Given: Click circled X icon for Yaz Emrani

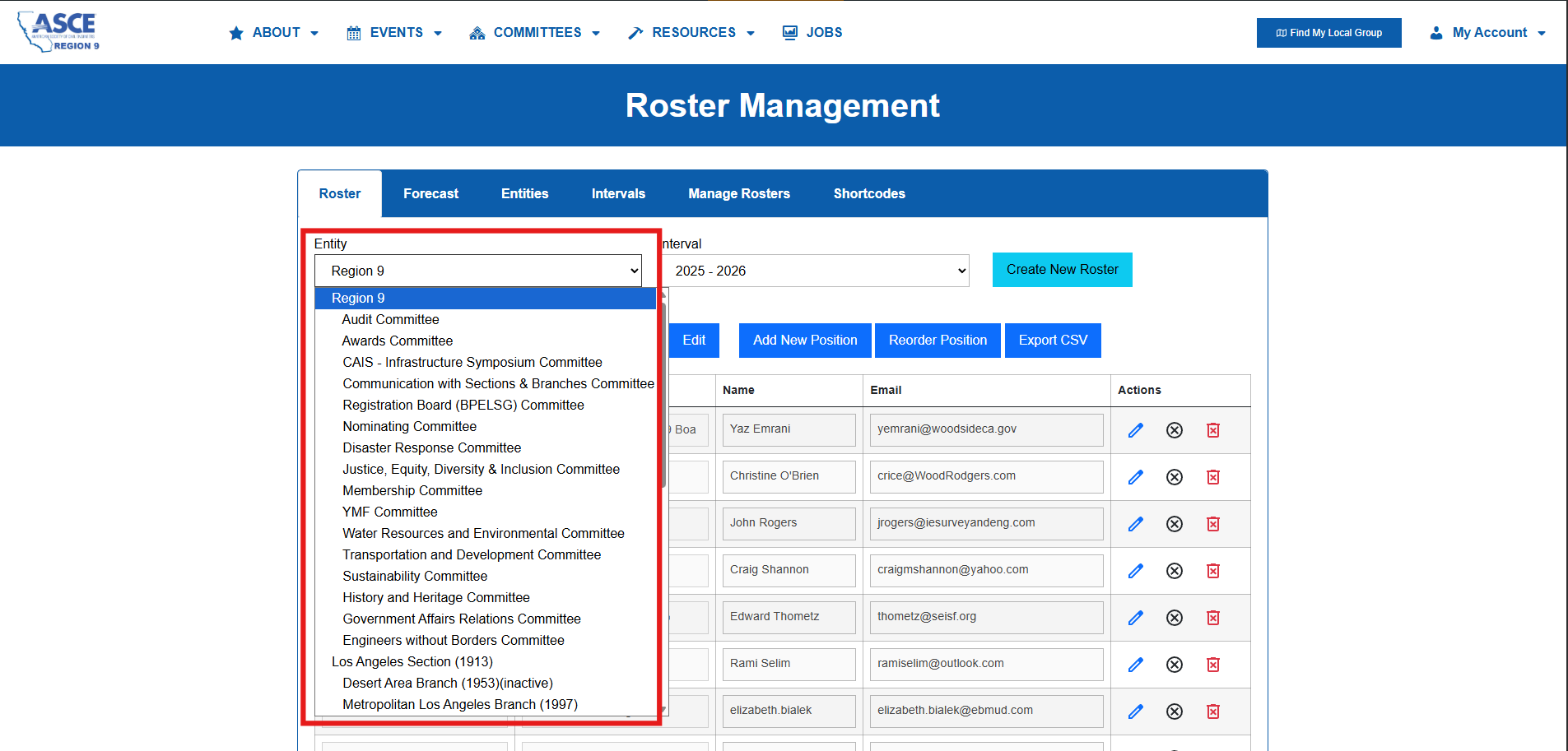Looking at the screenshot, I should coord(1175,430).
